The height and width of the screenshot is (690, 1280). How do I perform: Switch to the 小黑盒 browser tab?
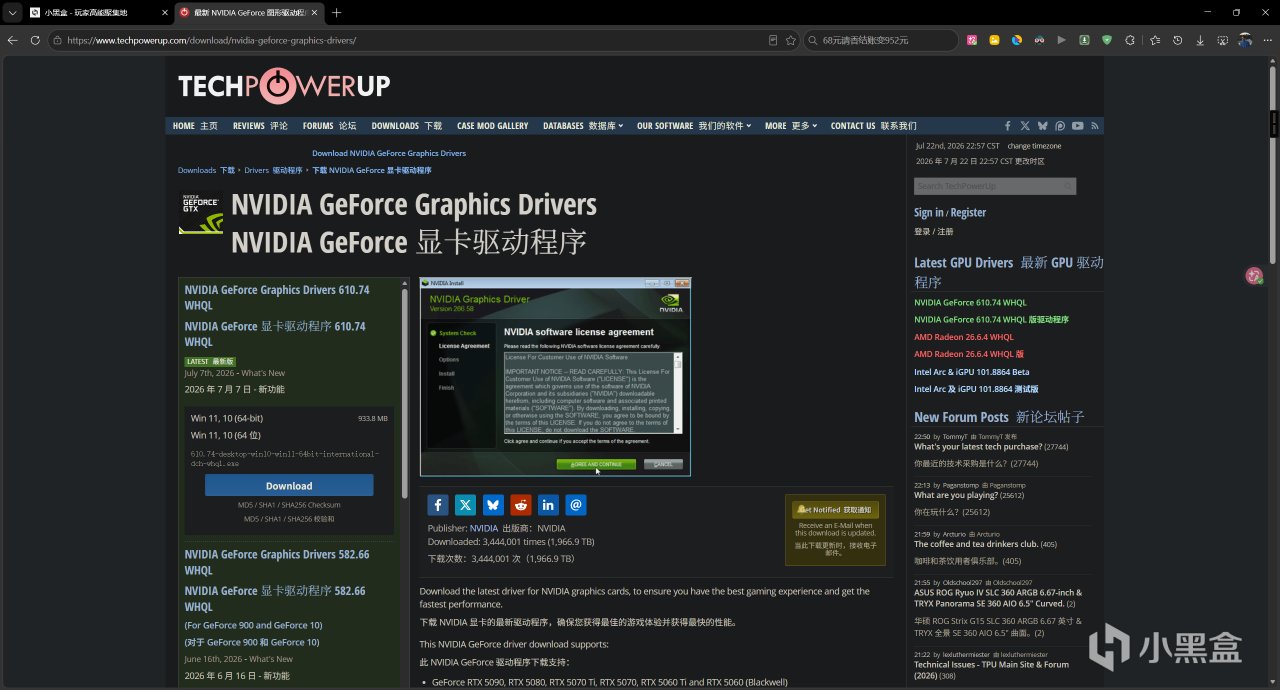point(97,13)
